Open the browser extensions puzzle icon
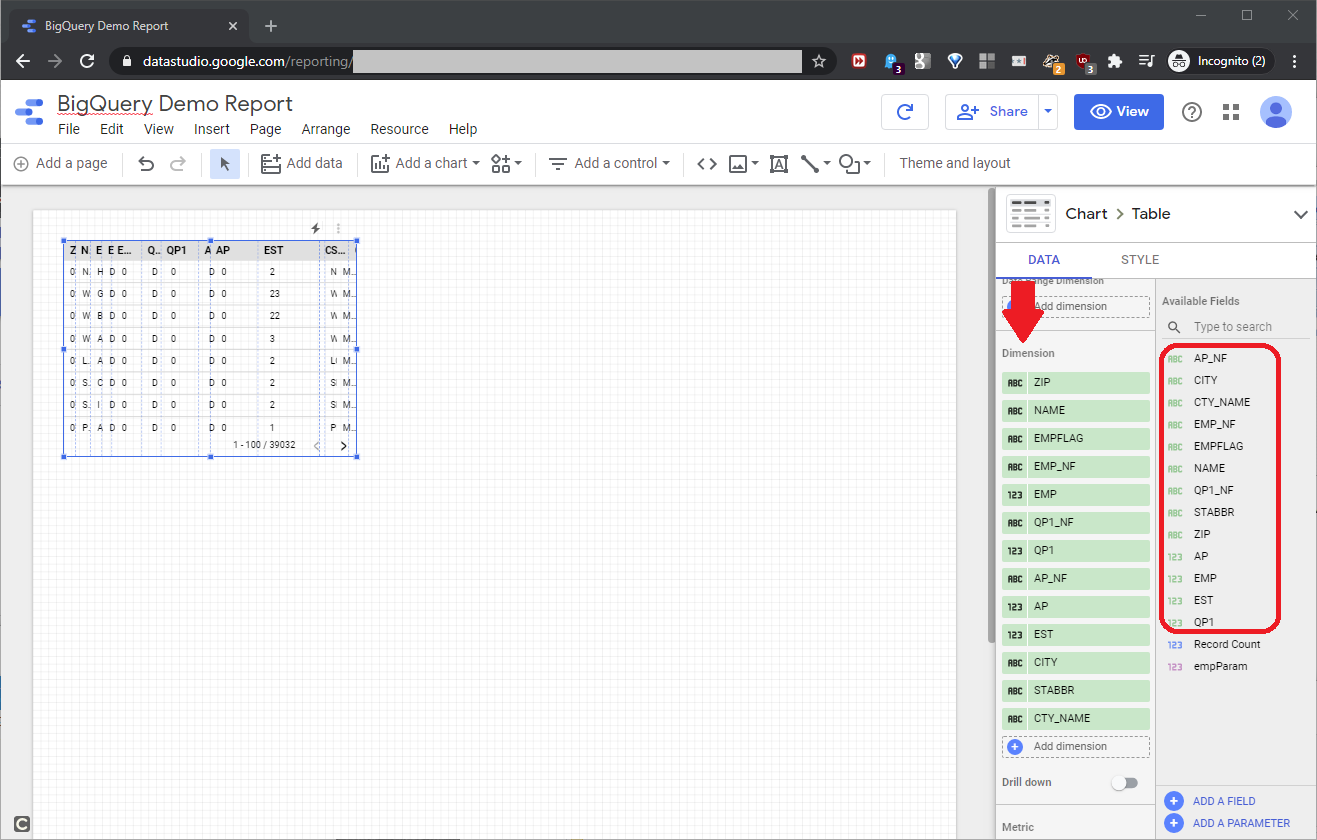The height and width of the screenshot is (840, 1317). (x=1116, y=61)
